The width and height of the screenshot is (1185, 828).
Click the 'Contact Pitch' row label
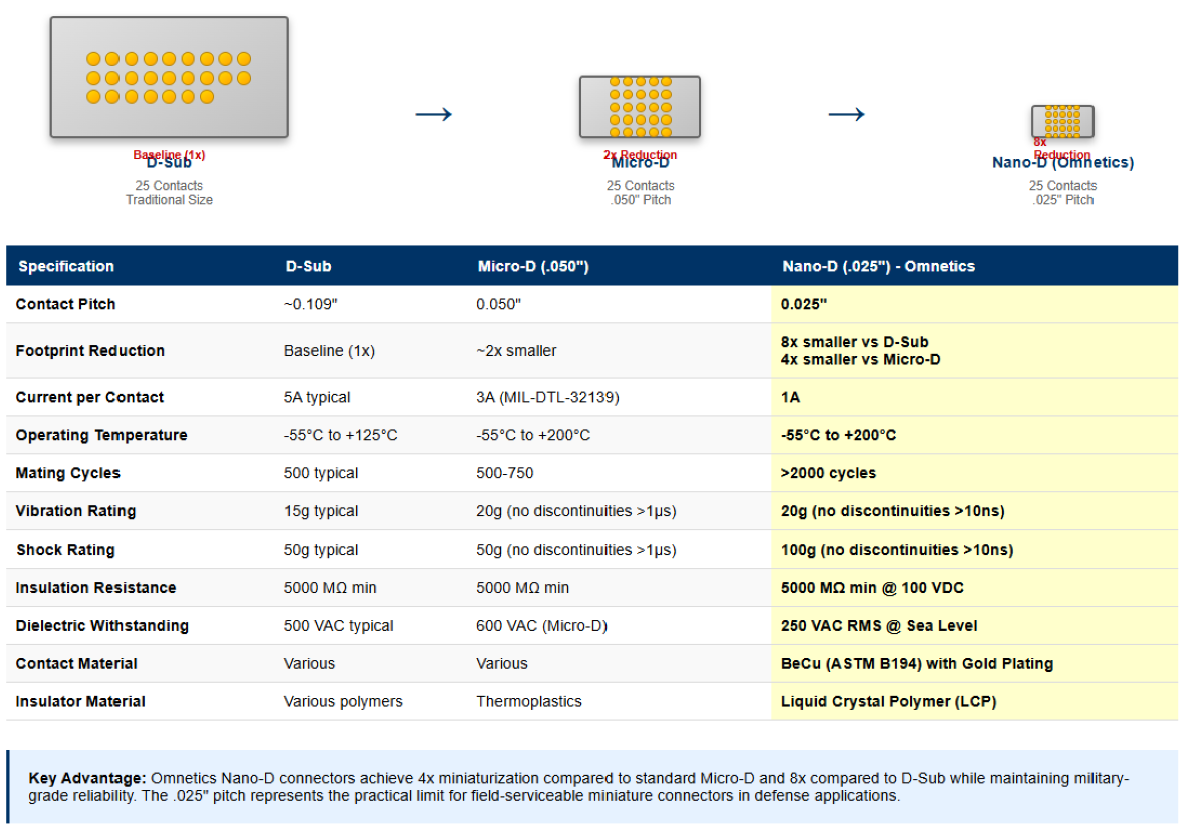click(x=65, y=304)
